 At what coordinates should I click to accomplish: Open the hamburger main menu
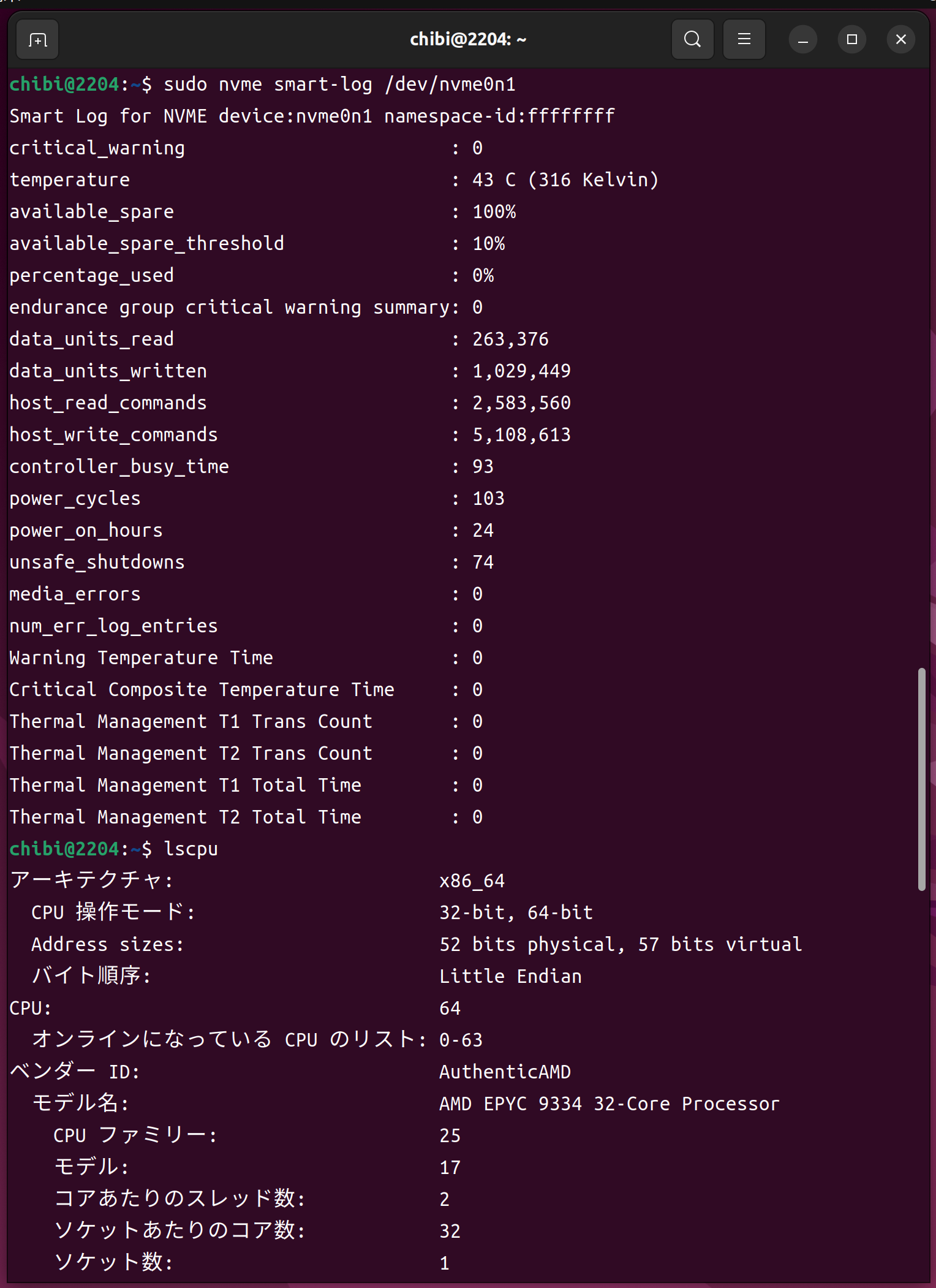point(744,40)
